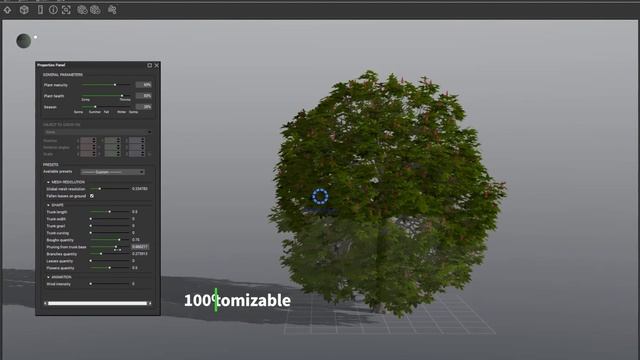Viewport: 640px width, 360px height.
Task: Click the Presets heading
Action: coord(51,164)
